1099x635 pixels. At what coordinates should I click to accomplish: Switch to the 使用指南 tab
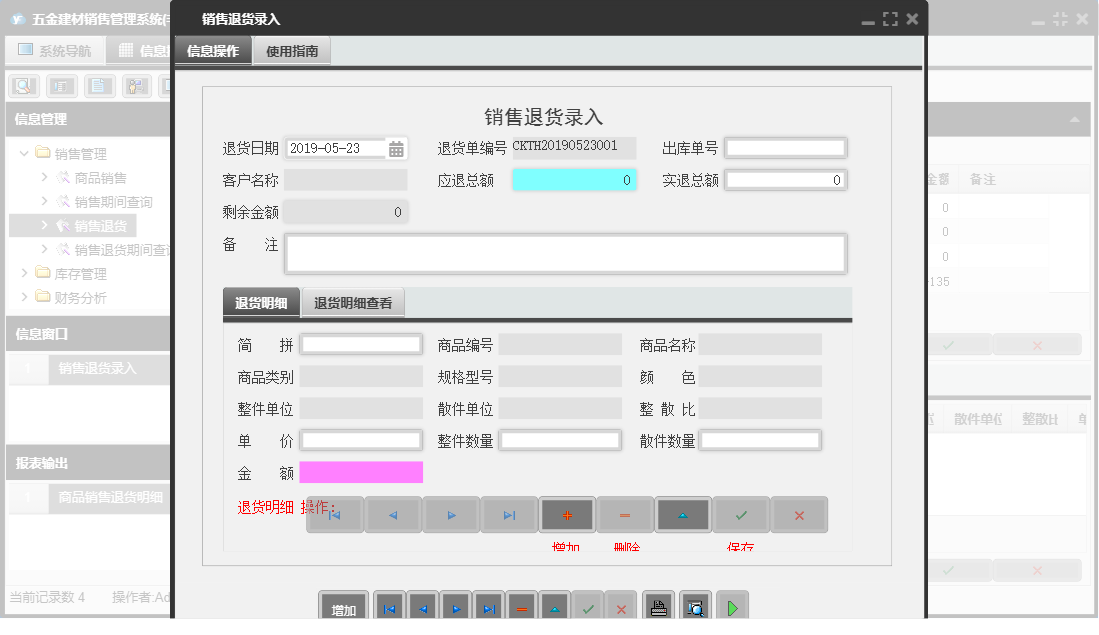pos(291,47)
